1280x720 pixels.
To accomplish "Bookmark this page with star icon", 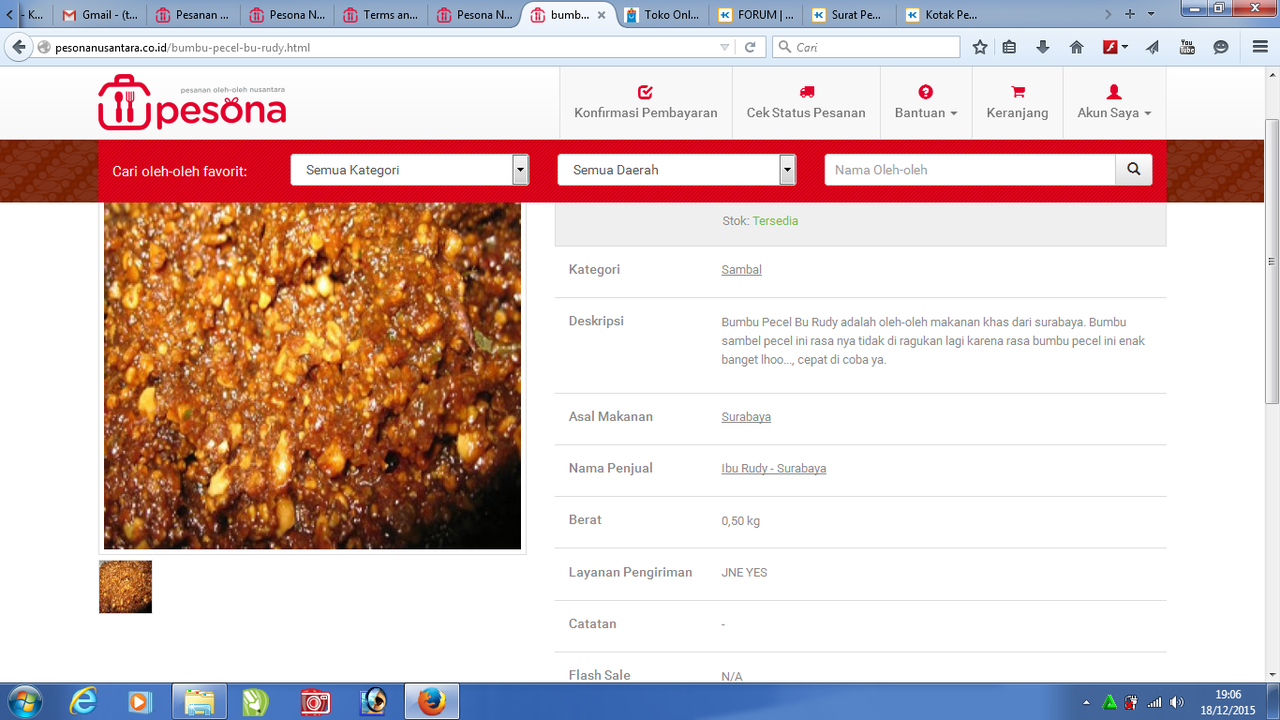I will 980,47.
